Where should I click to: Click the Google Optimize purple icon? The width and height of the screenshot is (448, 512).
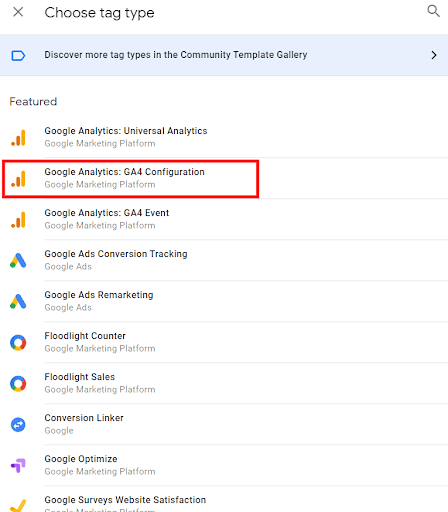18,466
